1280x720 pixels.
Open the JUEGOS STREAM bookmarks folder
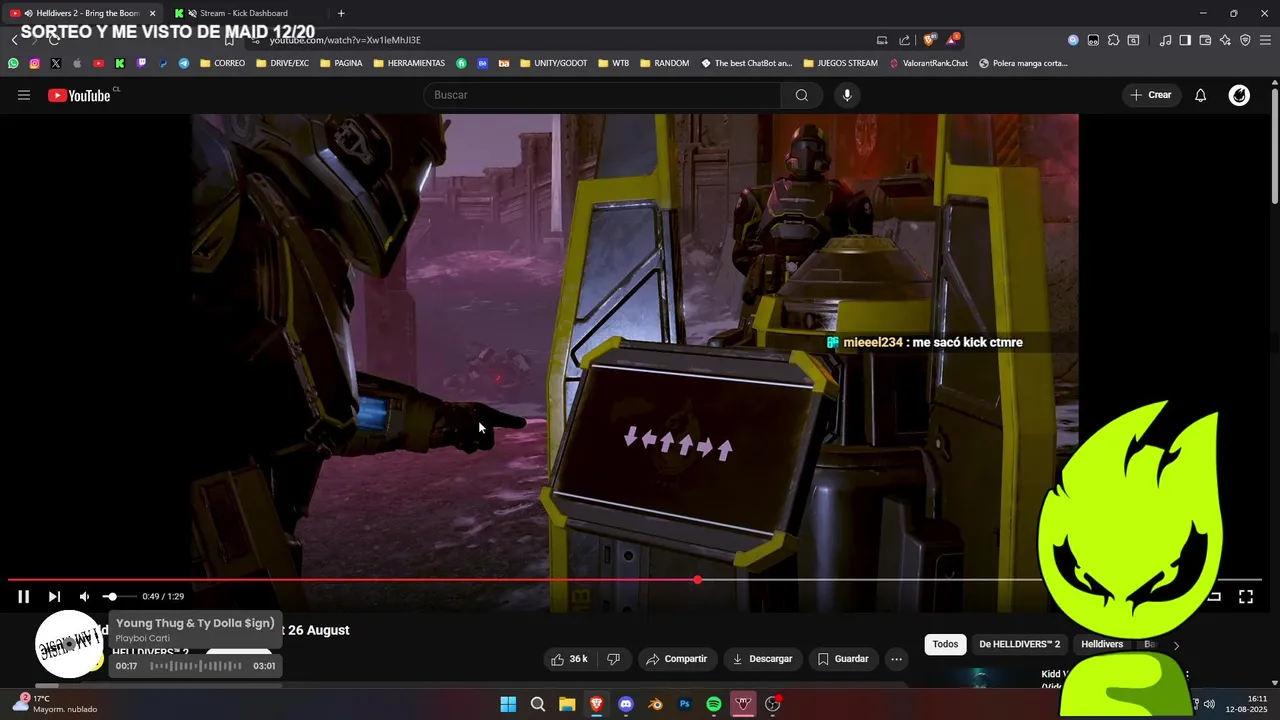pyautogui.click(x=840, y=63)
